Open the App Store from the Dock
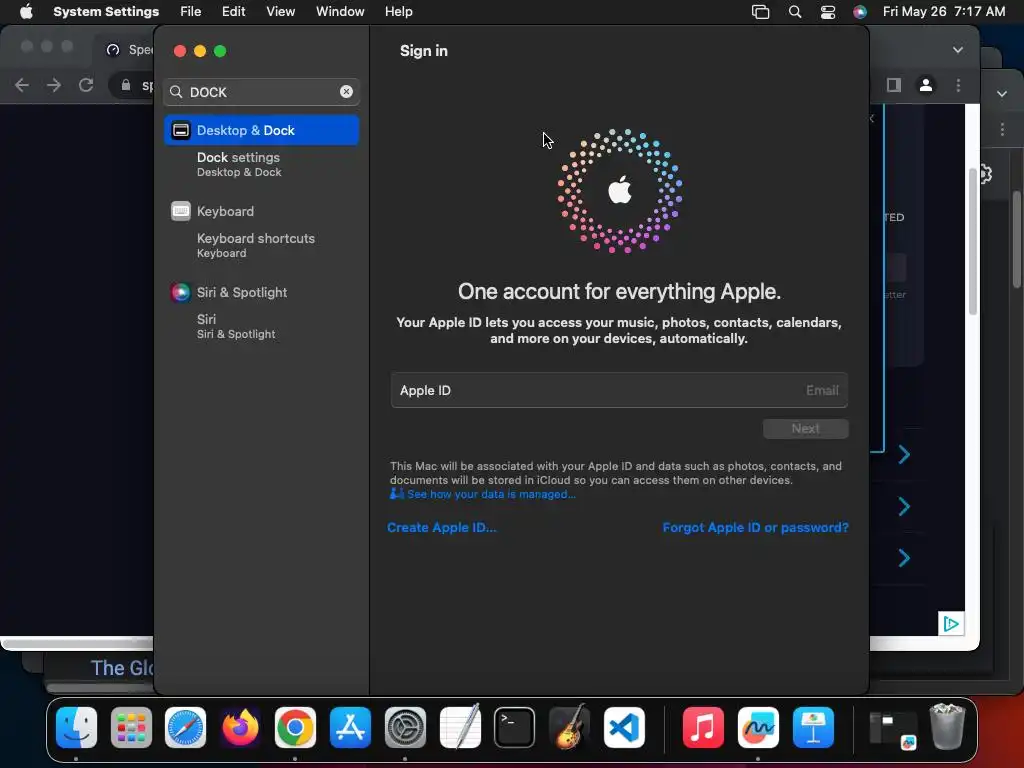The image size is (1024, 768). tap(350, 727)
